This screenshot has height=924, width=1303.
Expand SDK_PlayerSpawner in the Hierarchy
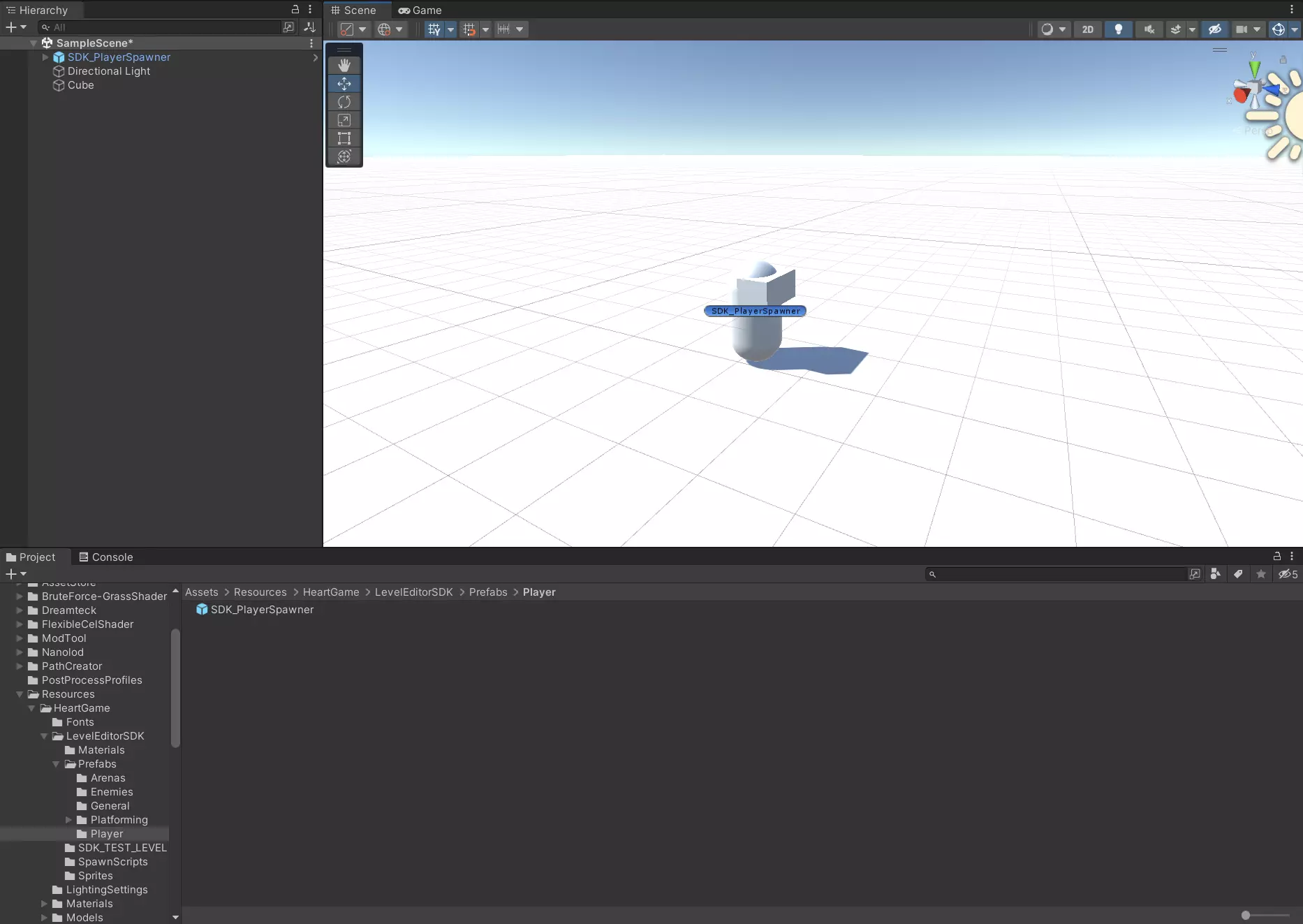[x=45, y=57]
